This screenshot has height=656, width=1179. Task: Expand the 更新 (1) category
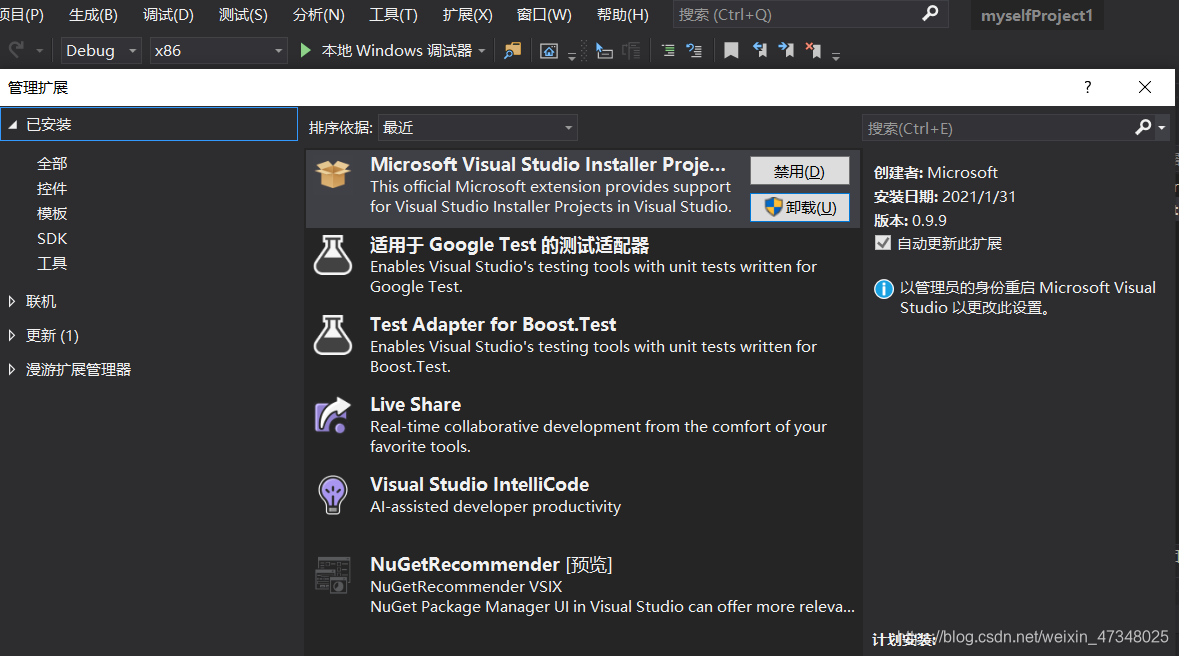(11, 336)
